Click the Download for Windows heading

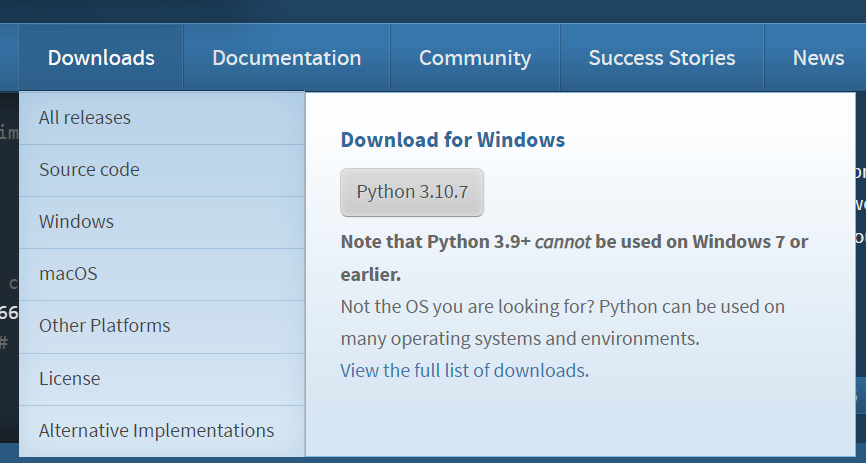(452, 140)
